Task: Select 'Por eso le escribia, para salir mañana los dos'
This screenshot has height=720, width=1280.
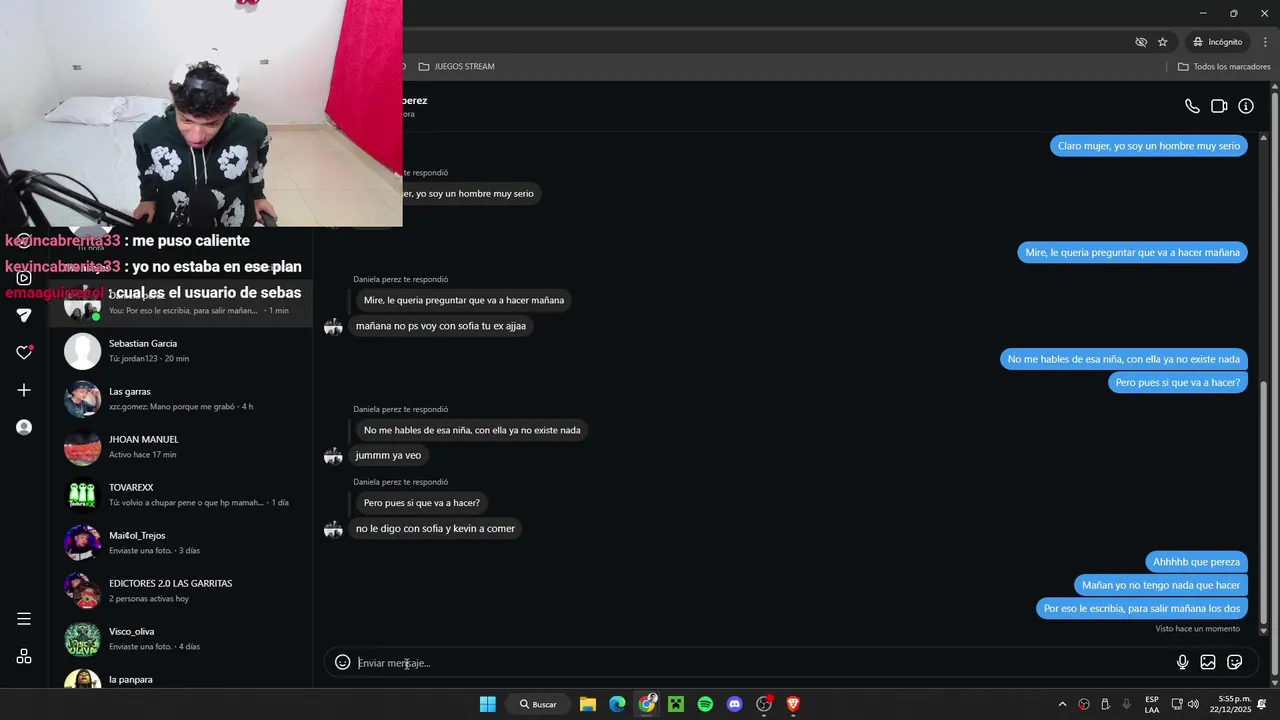Action: (1142, 608)
